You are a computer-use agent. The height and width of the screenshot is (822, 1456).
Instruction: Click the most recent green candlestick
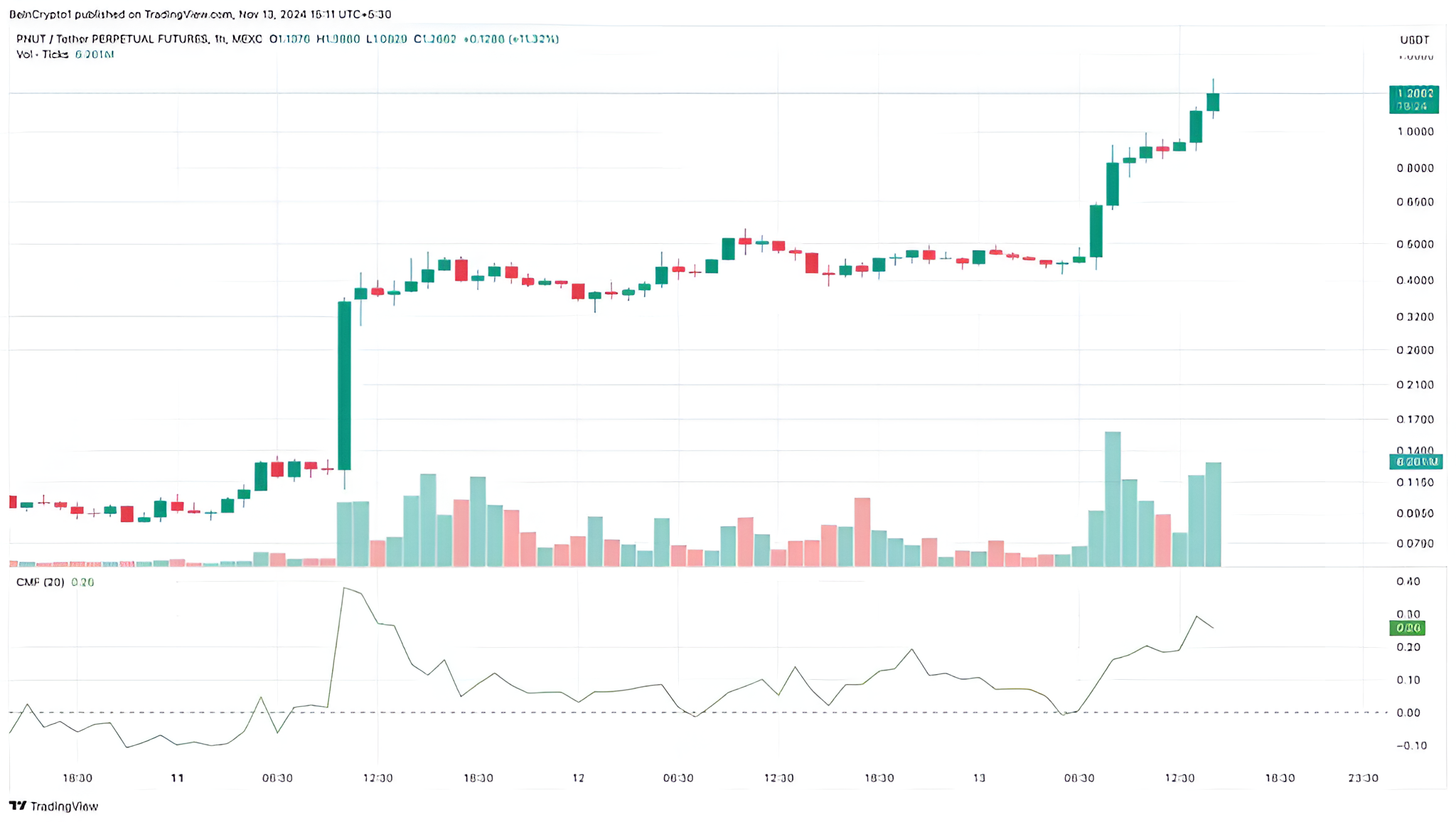1213,102
